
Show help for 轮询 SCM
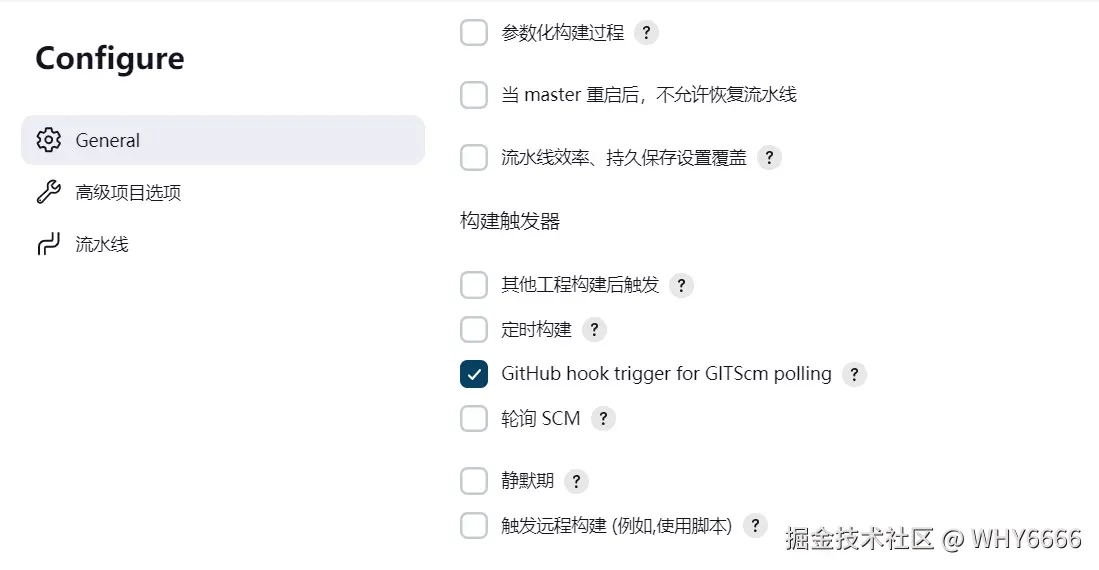click(602, 419)
